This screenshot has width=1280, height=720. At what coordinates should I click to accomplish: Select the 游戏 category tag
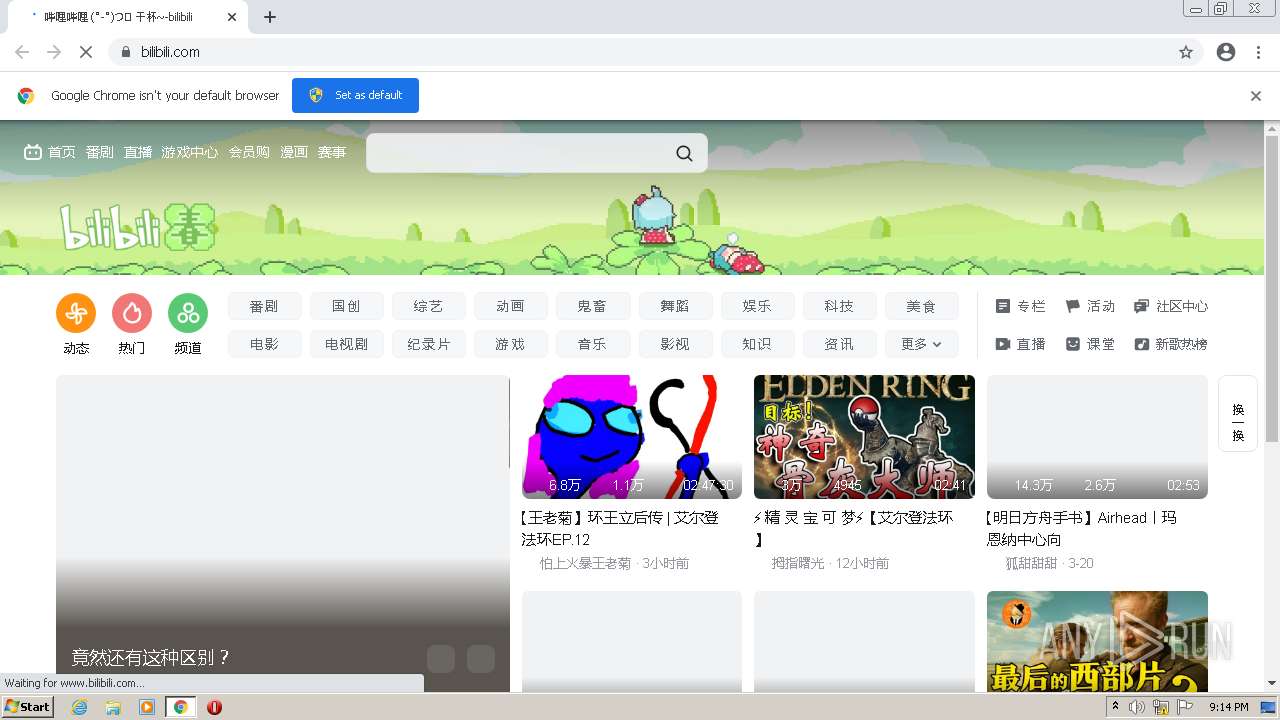click(x=510, y=344)
